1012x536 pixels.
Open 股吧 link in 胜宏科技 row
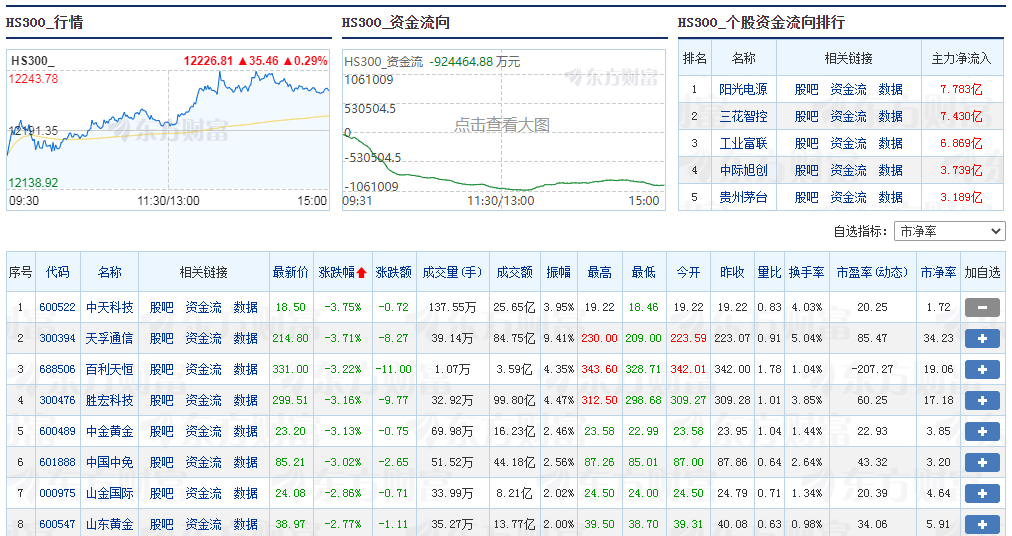pos(161,400)
